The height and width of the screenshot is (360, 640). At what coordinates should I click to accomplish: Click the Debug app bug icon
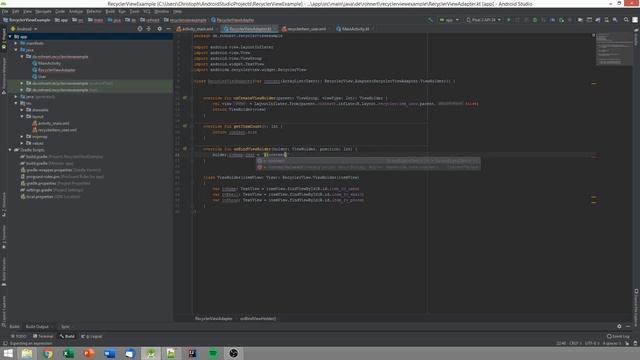tap(535, 20)
